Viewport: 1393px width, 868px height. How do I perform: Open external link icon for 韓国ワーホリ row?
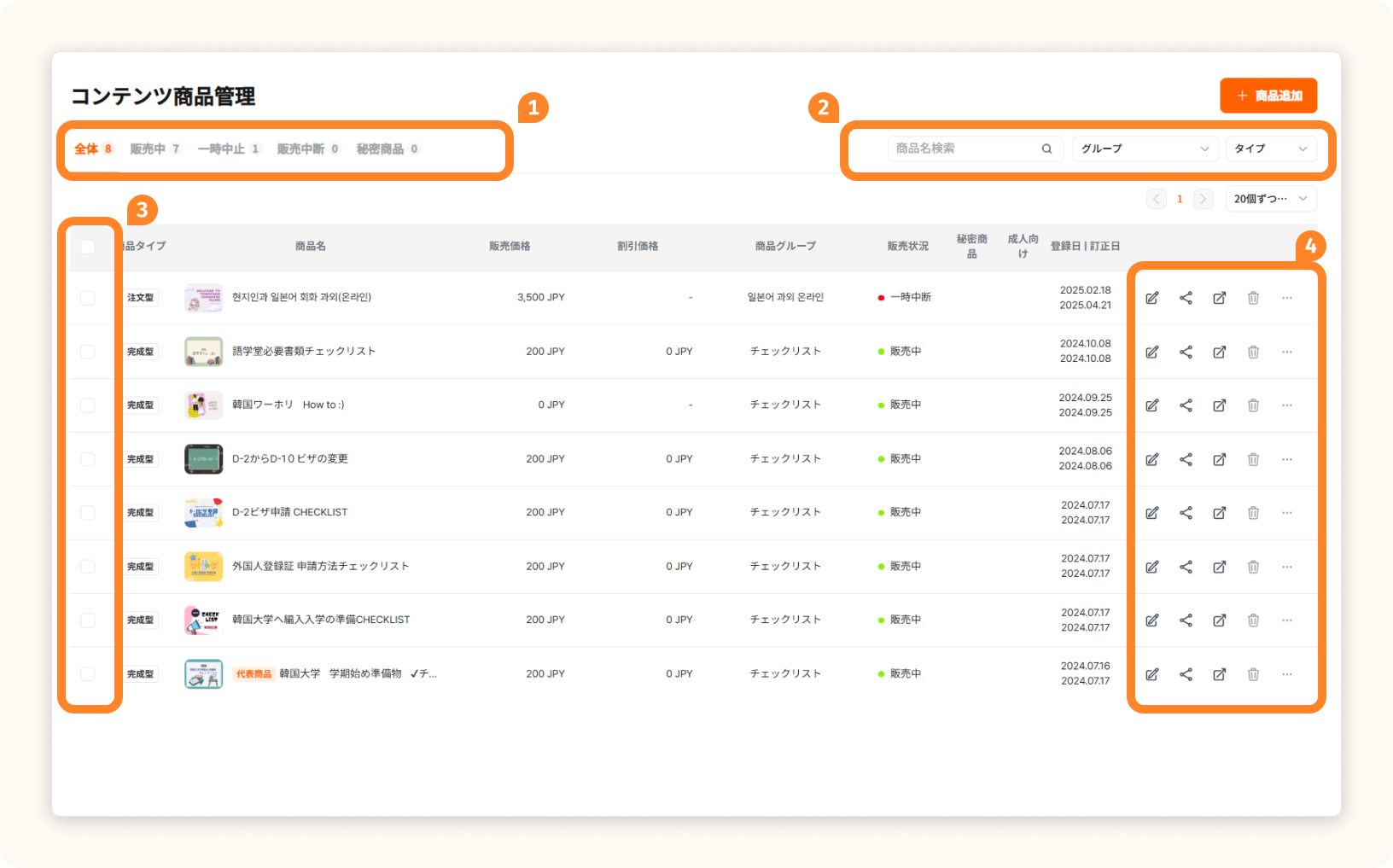(x=1219, y=405)
